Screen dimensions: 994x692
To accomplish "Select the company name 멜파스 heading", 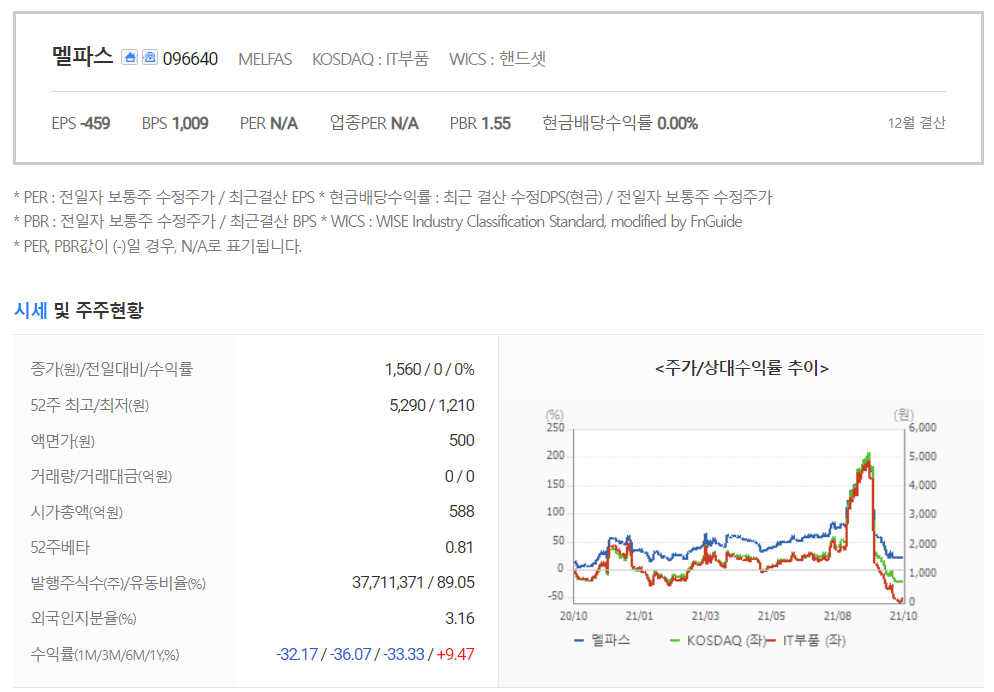I will (x=82, y=57).
